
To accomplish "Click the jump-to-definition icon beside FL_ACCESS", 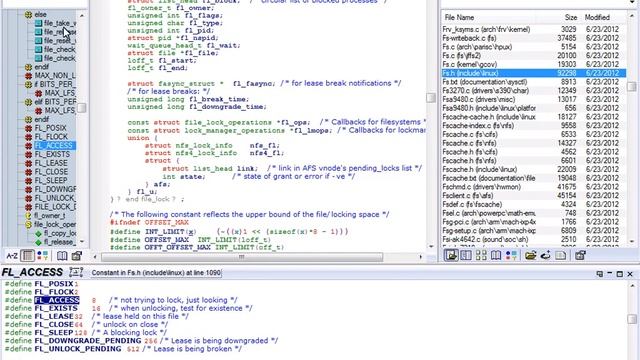I will click(76, 272).
